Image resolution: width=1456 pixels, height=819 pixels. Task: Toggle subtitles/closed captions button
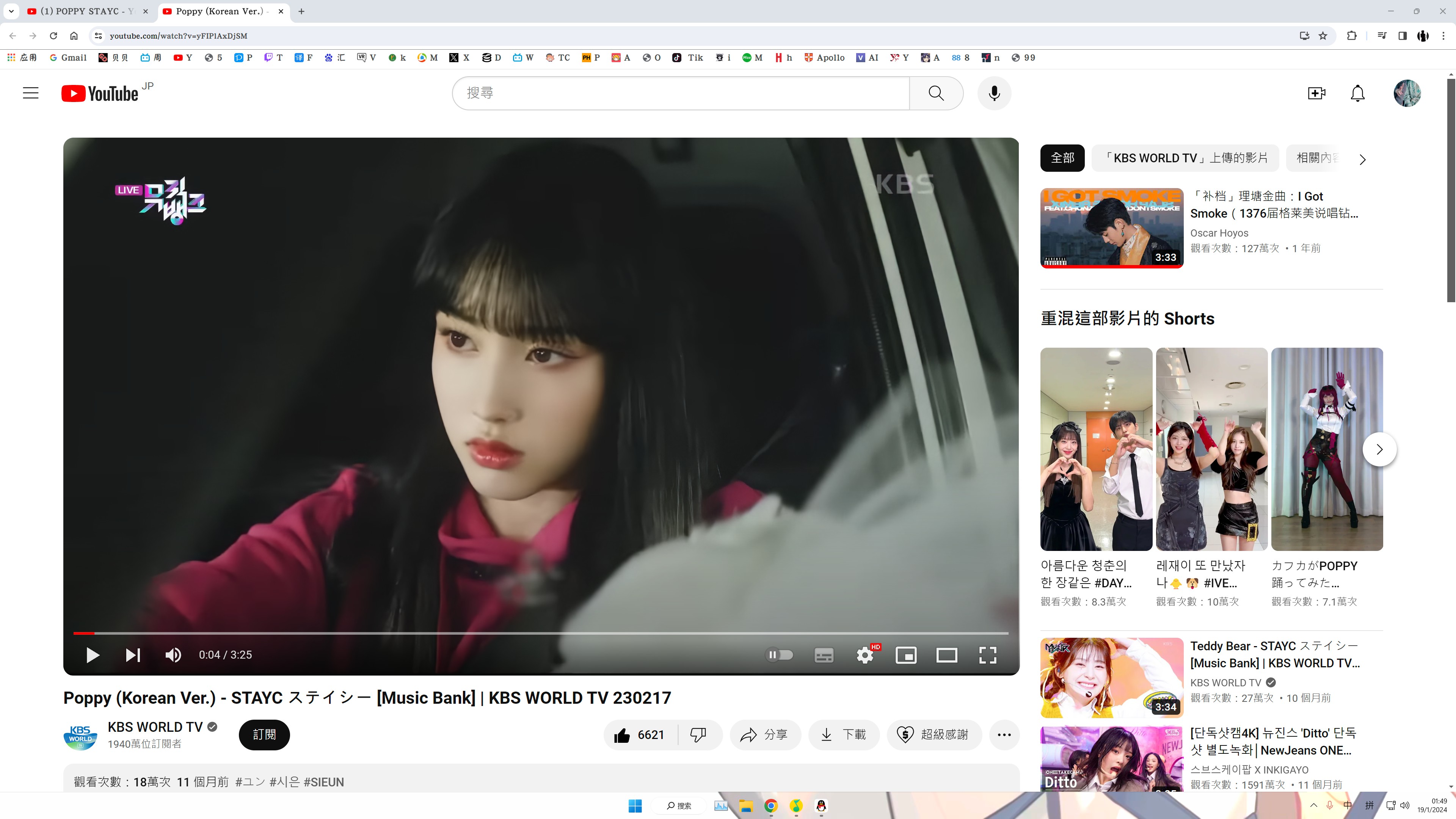click(824, 655)
